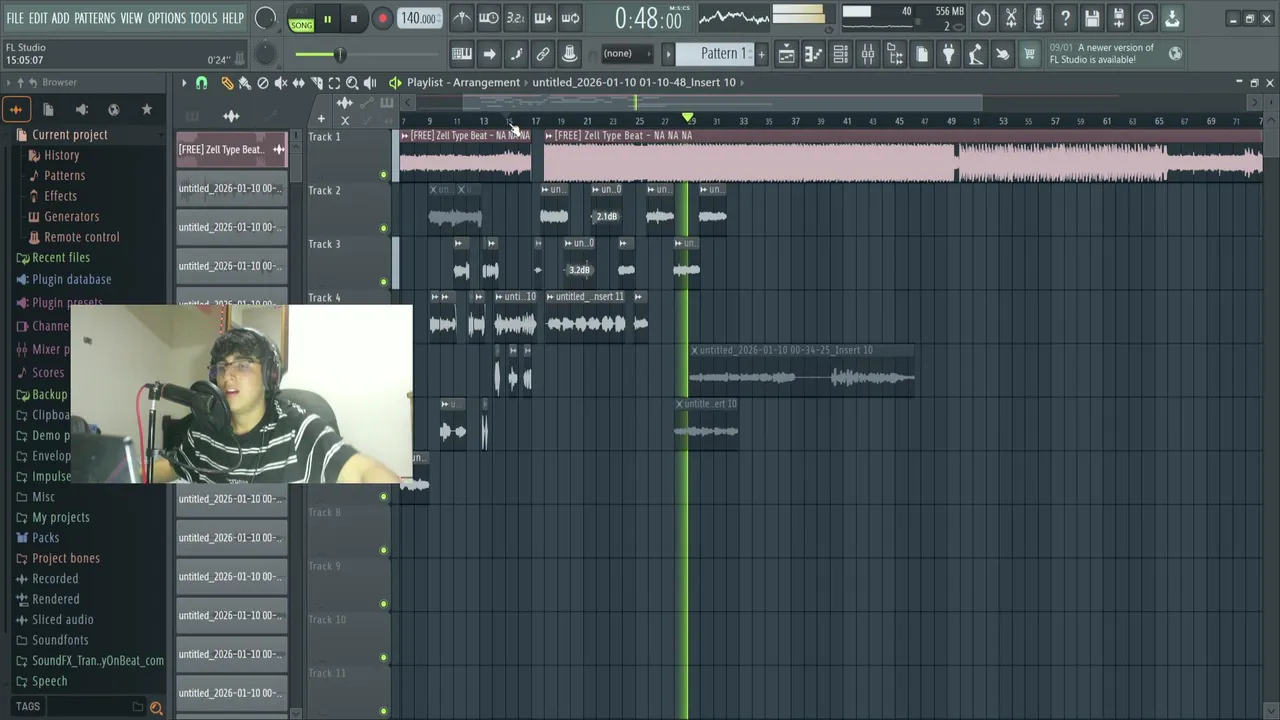Viewport: 1280px width, 720px height.
Task: Stop playback with the stop button
Action: [354, 19]
